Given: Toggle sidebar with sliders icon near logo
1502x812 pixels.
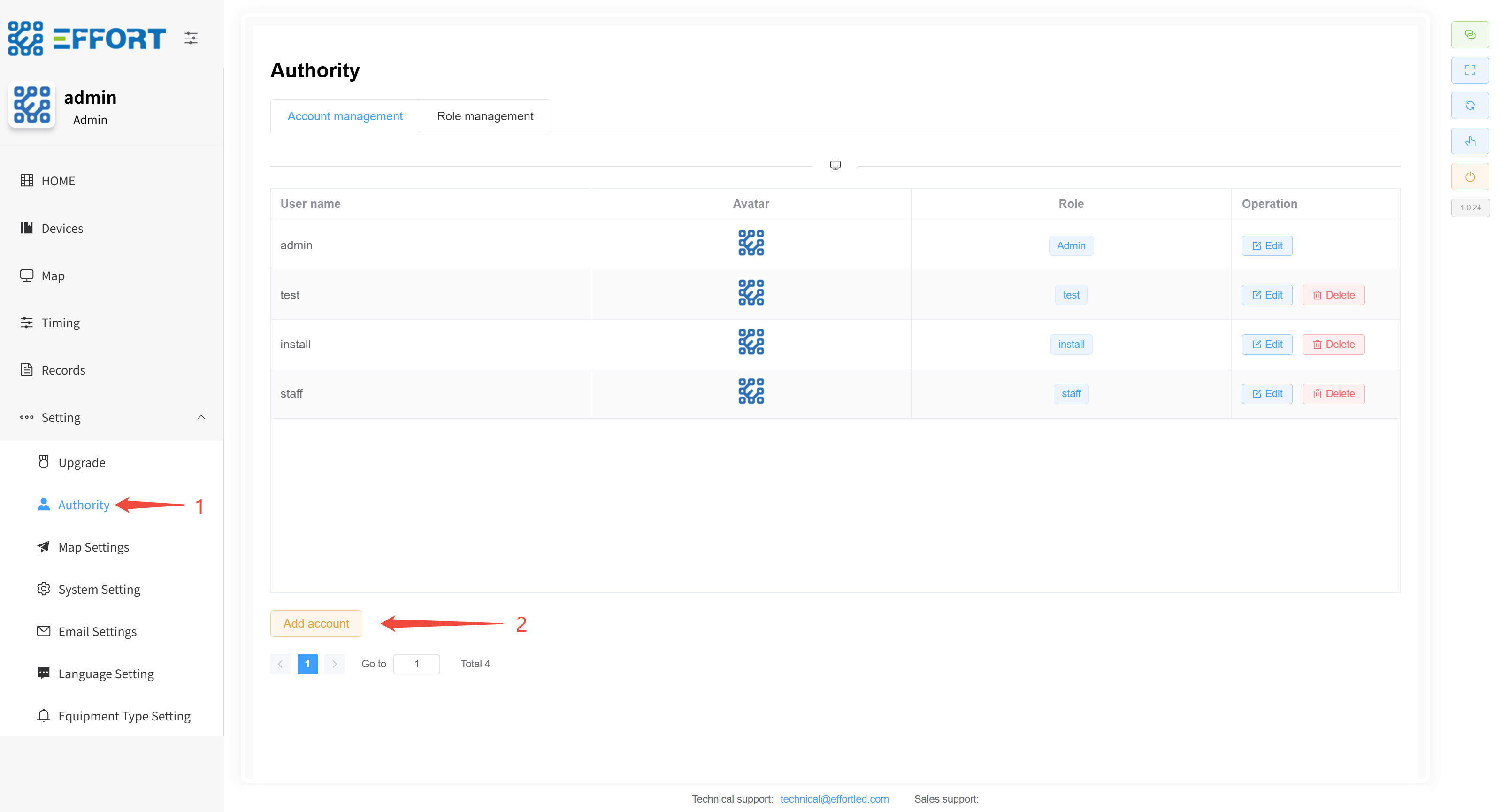Looking at the screenshot, I should (191, 38).
